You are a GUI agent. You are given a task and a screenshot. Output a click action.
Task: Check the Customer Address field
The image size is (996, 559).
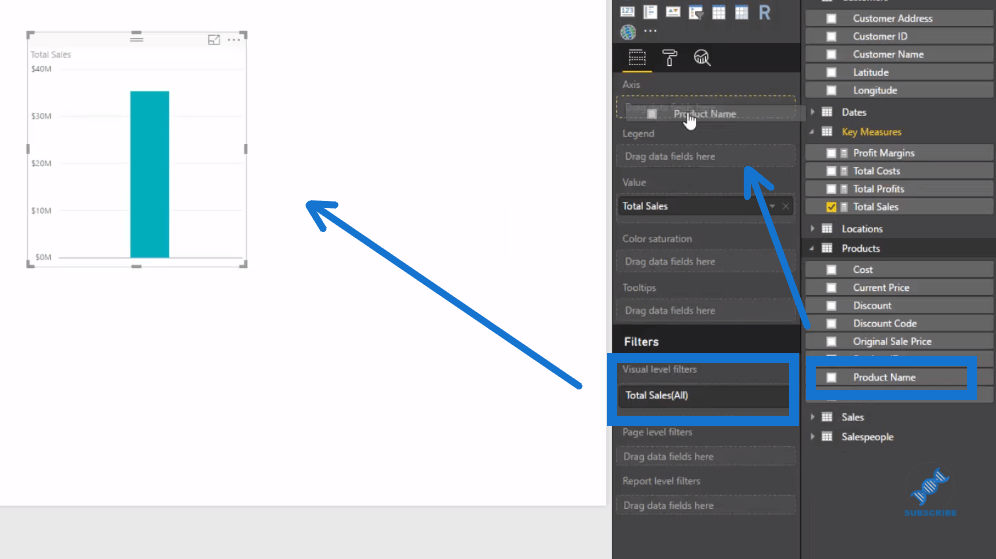point(831,18)
